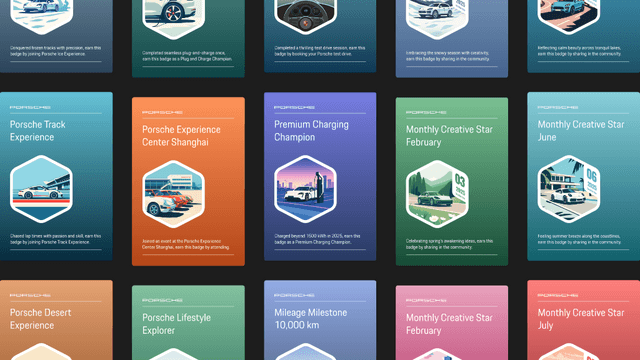Click the green February 03 hexagon badge
The image size is (640, 360).
pos(437,194)
